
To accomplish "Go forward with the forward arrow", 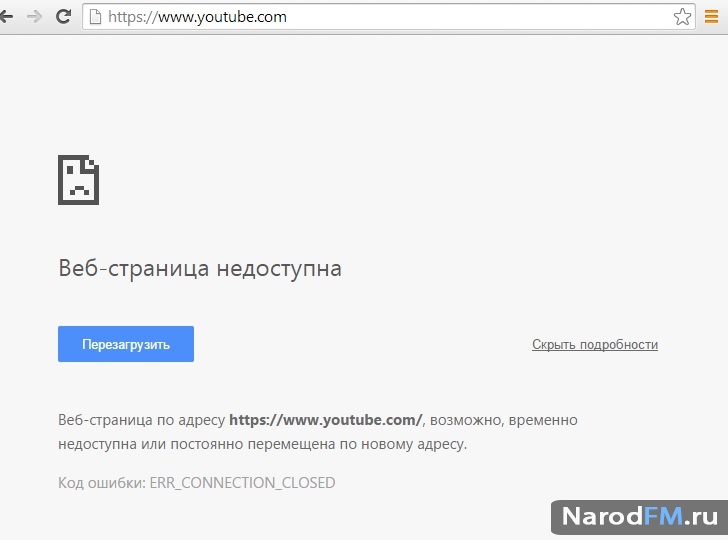I will 34,17.
